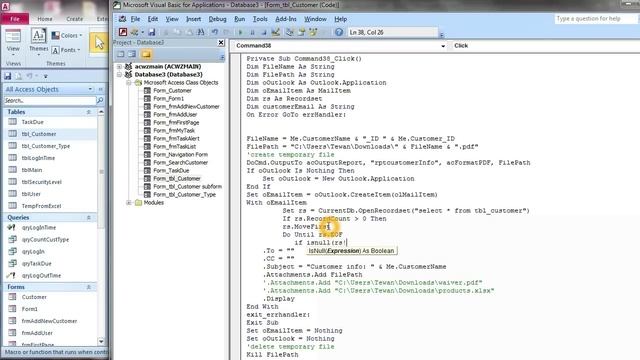Click View Code icon in Project pane
Image resolution: width=640 pixels, height=360 pixels.
(121, 54)
